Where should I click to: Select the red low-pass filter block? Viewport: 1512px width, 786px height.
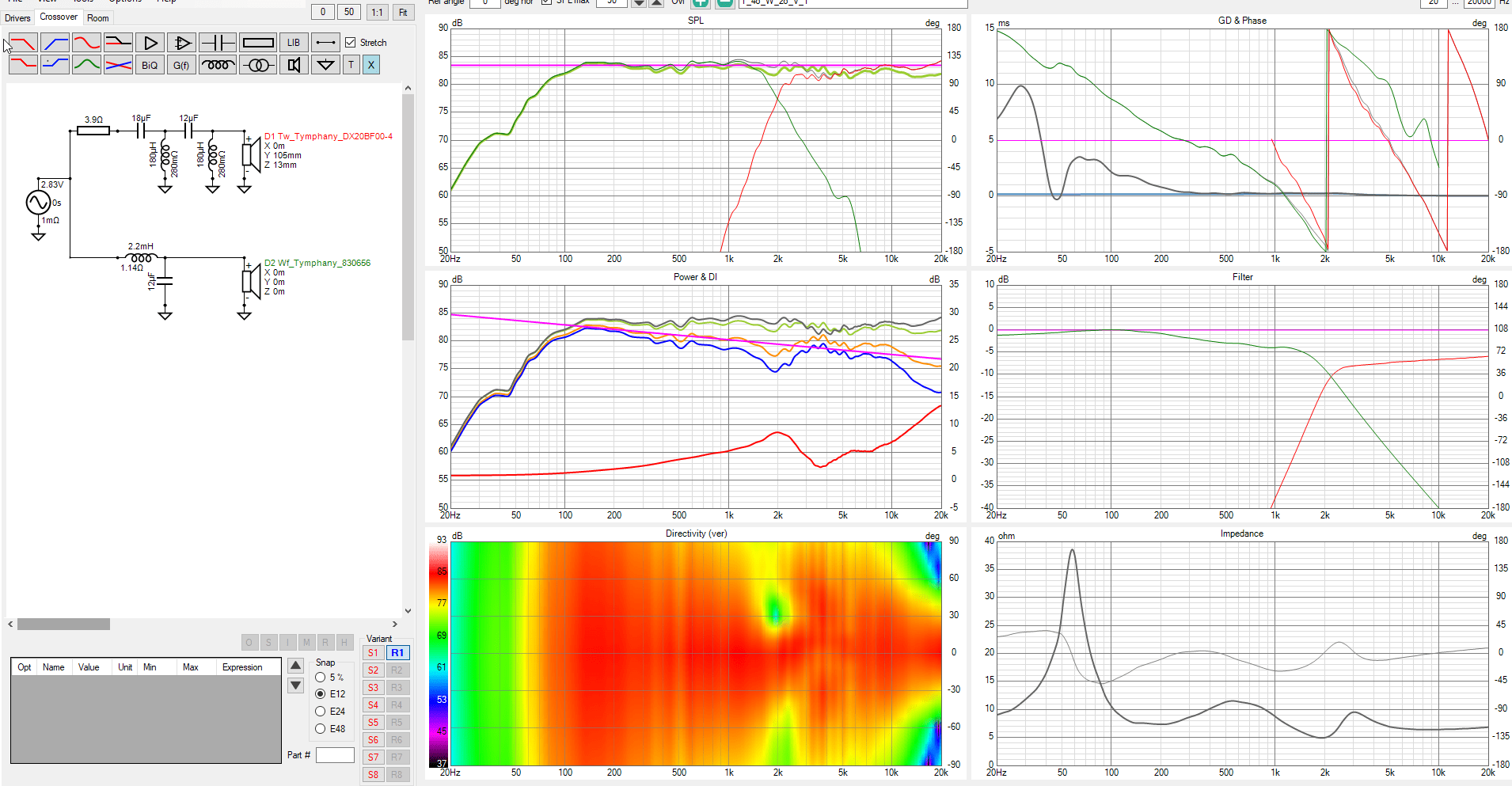point(23,43)
